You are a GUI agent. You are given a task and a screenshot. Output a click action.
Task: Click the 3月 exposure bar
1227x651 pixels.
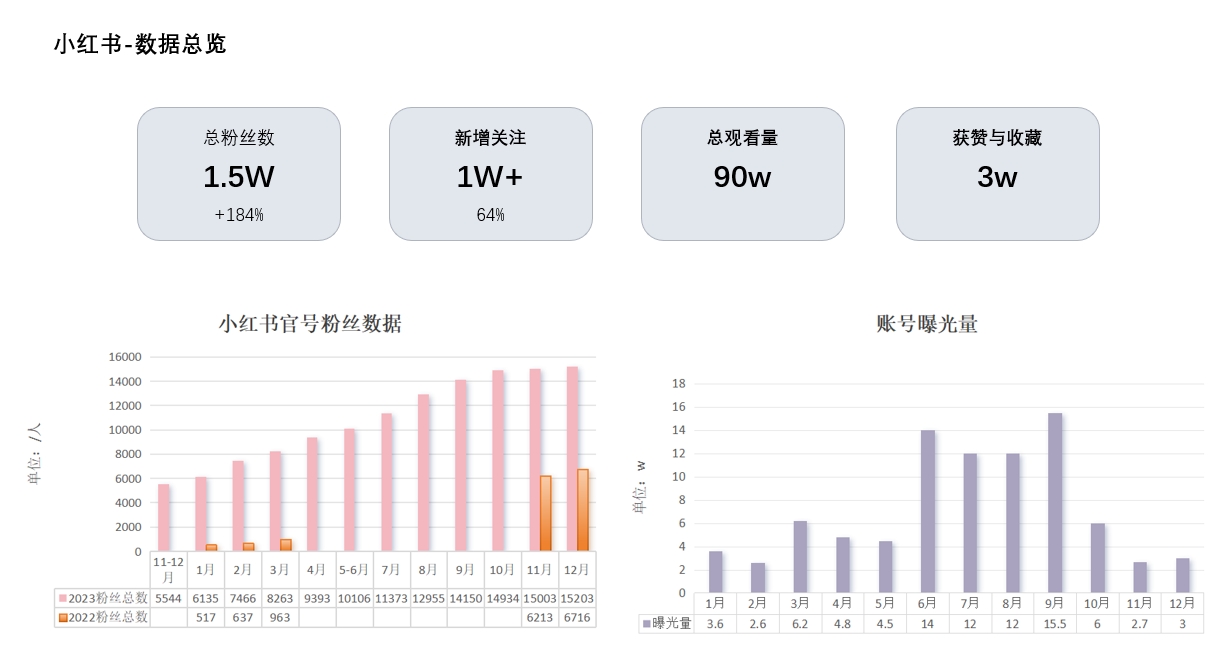pyautogui.click(x=800, y=557)
